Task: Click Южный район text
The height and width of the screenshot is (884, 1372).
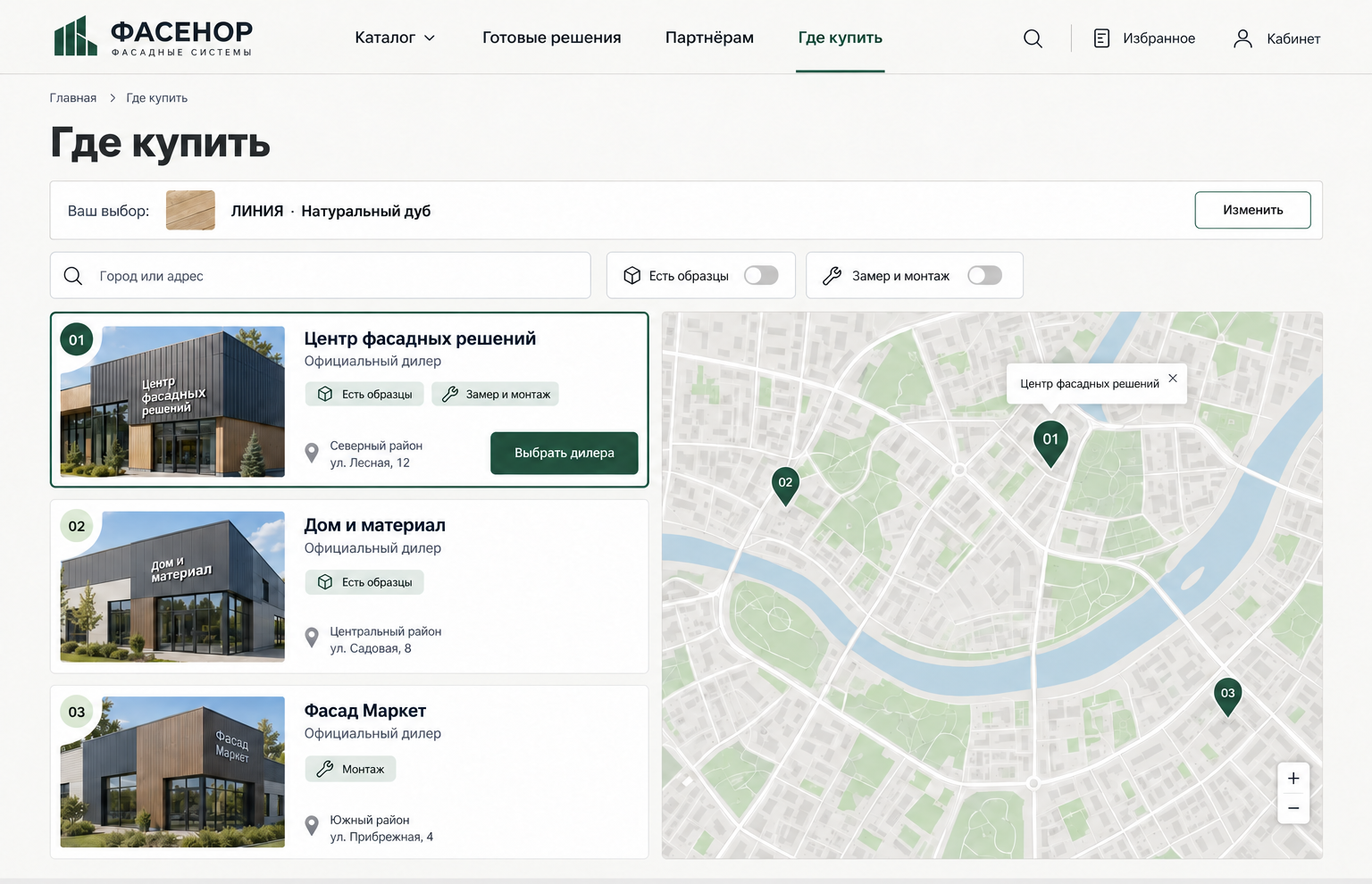Action: (370, 820)
